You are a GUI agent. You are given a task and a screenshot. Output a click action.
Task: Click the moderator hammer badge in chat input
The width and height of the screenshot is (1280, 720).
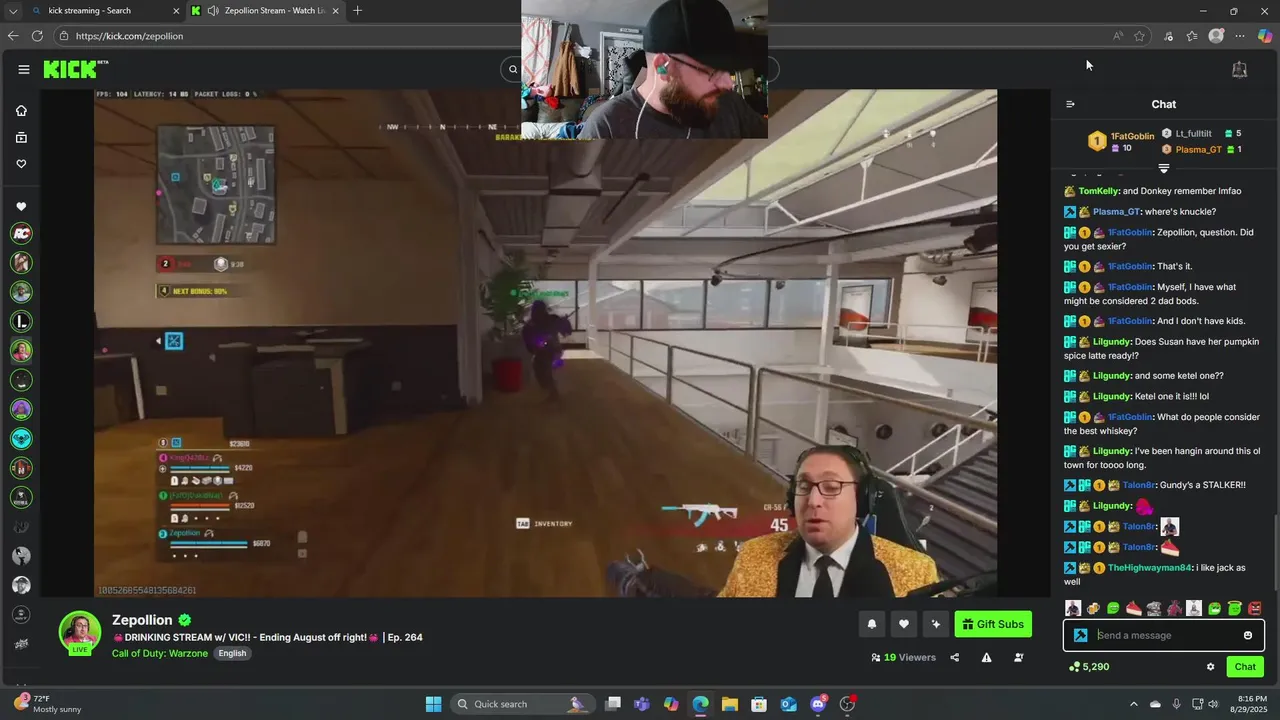(x=1080, y=635)
